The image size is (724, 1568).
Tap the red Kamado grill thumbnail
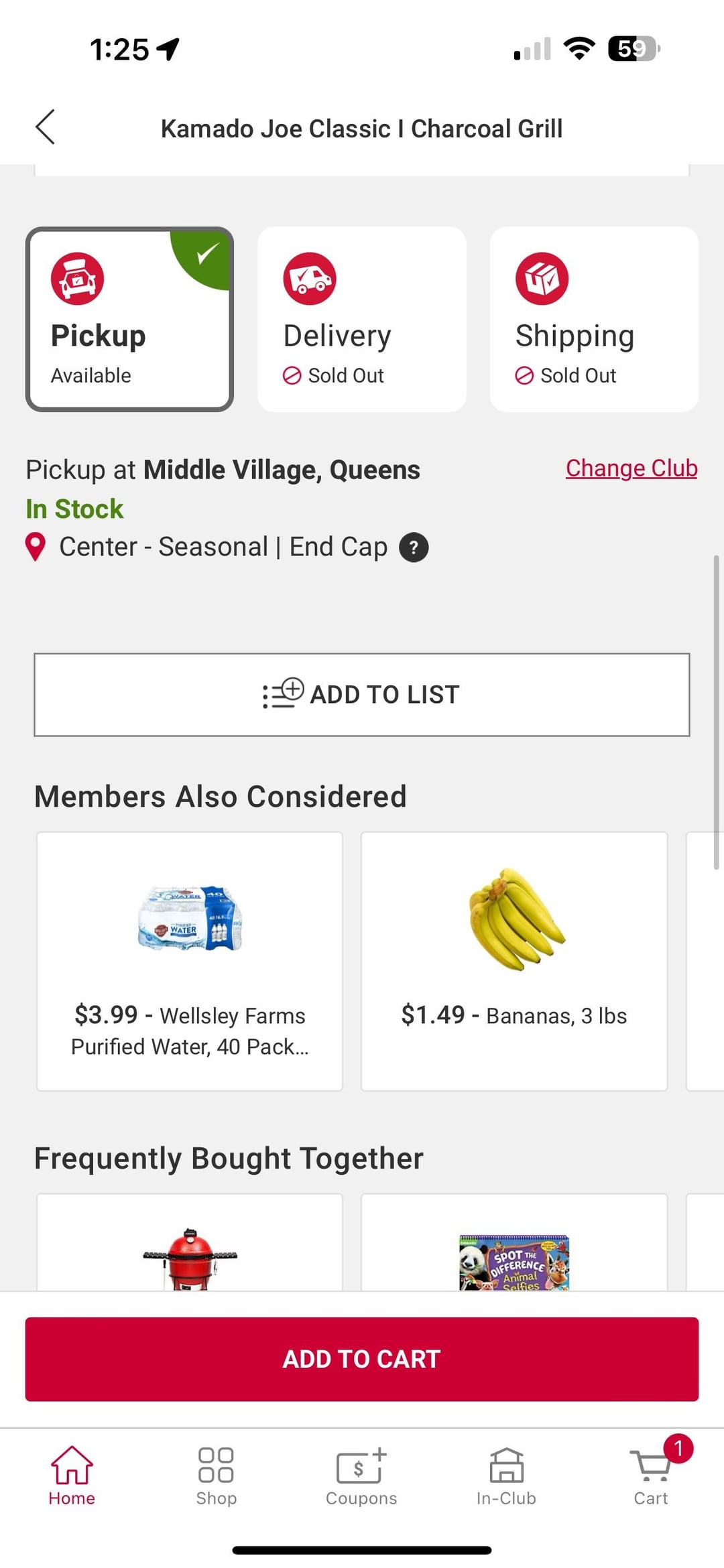[190, 1257]
